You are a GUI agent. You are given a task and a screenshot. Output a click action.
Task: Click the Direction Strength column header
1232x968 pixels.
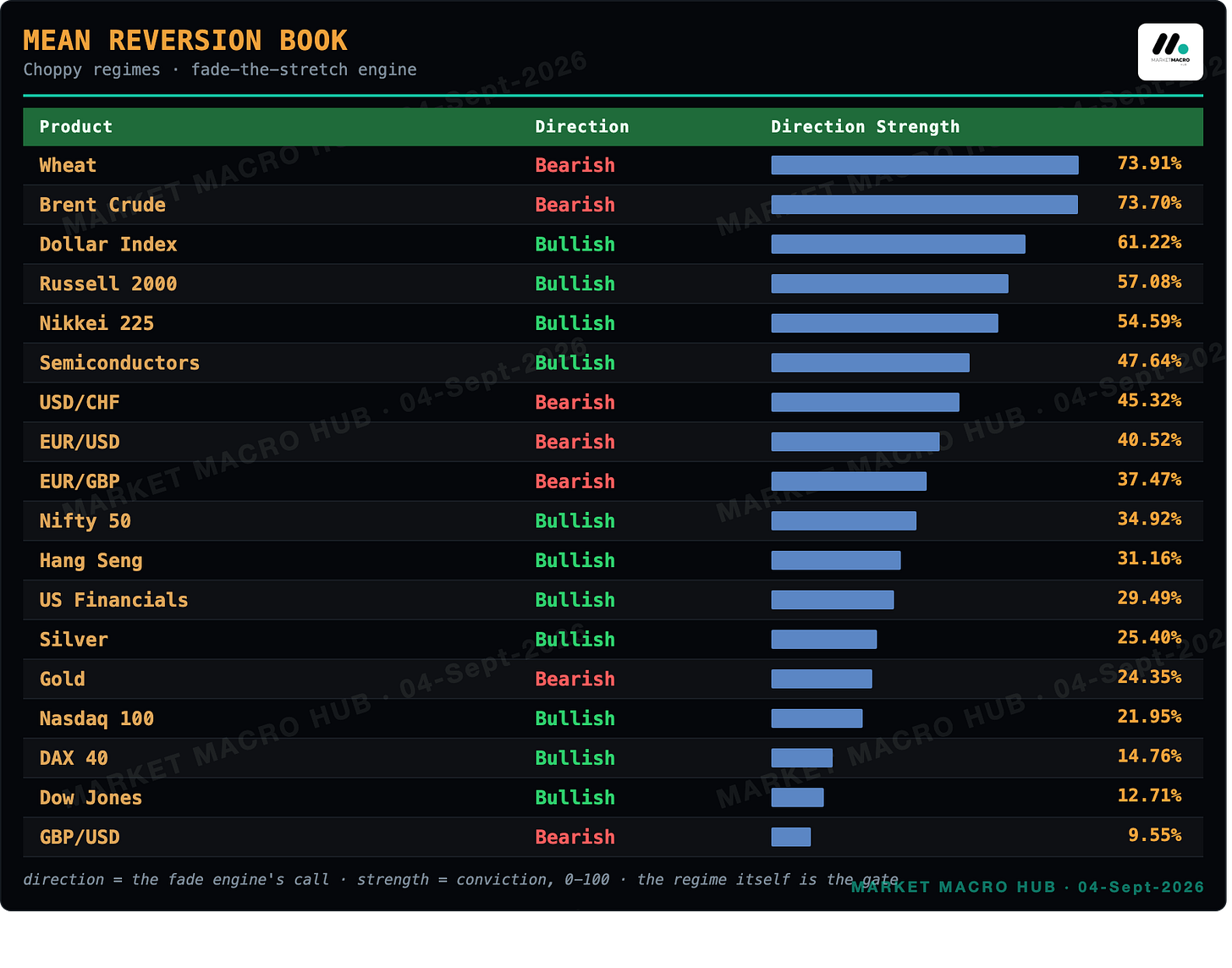[x=866, y=127]
